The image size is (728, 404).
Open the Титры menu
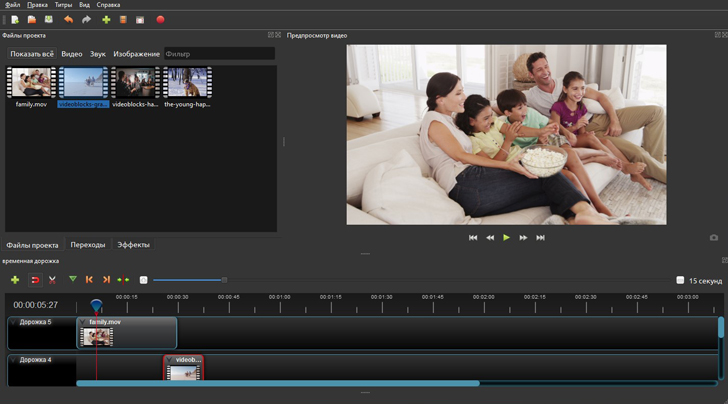(63, 5)
